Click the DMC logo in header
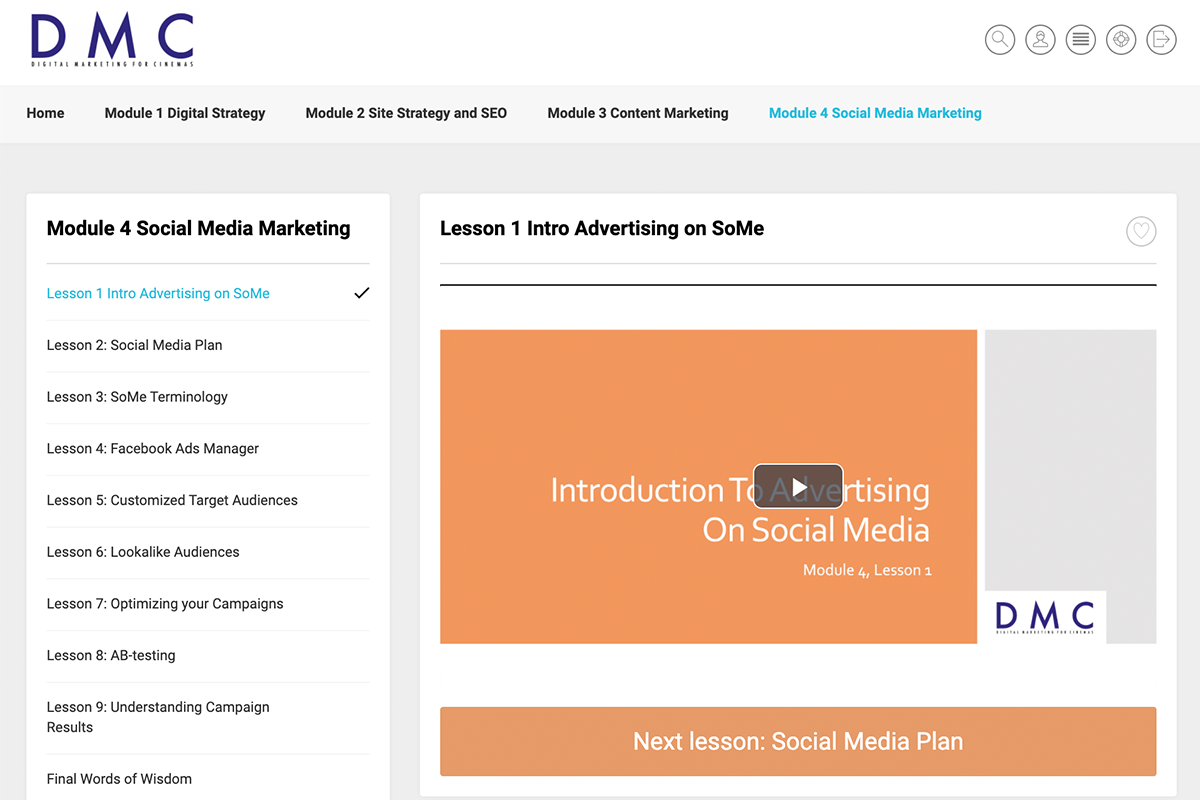This screenshot has width=1200, height=800. tap(112, 41)
